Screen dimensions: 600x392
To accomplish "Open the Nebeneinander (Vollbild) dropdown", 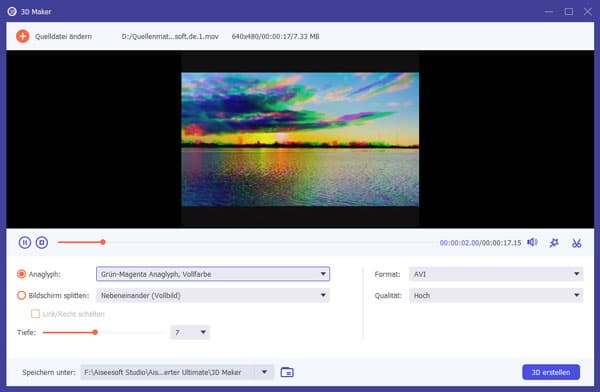I will (213, 295).
